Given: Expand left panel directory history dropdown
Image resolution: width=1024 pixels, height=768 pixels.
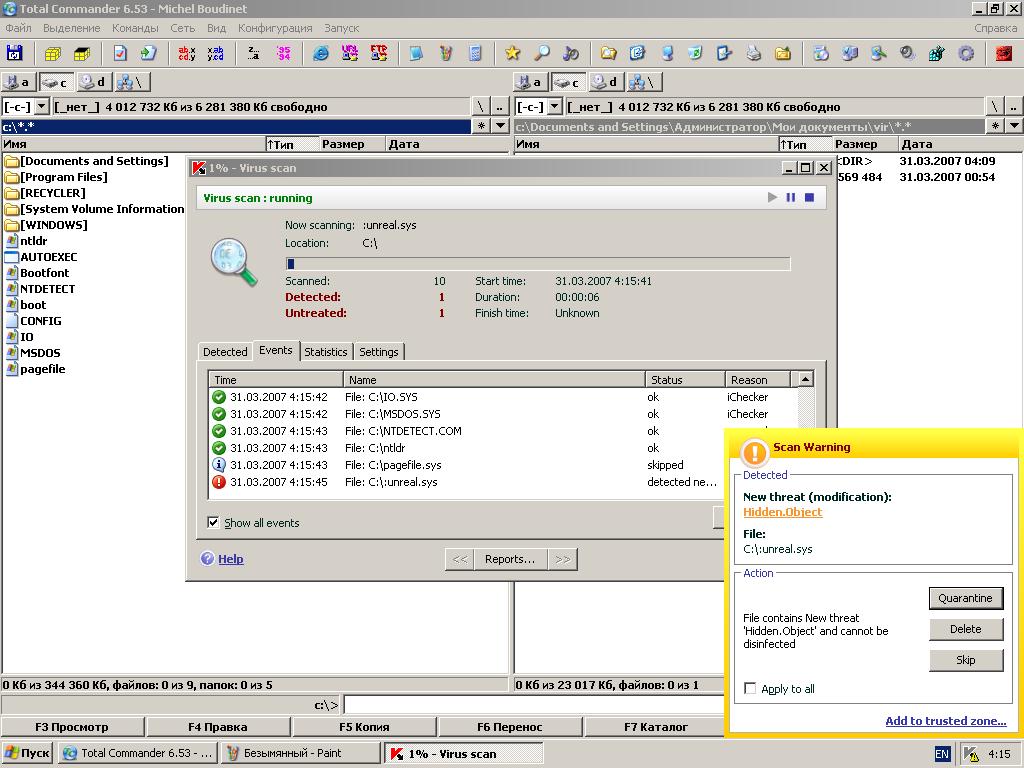Looking at the screenshot, I should click(501, 126).
